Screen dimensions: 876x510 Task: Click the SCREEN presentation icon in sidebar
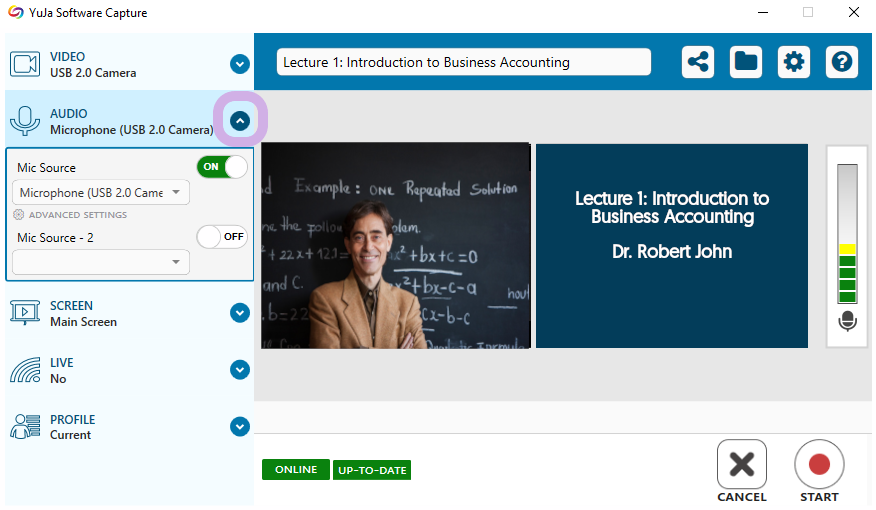click(25, 313)
